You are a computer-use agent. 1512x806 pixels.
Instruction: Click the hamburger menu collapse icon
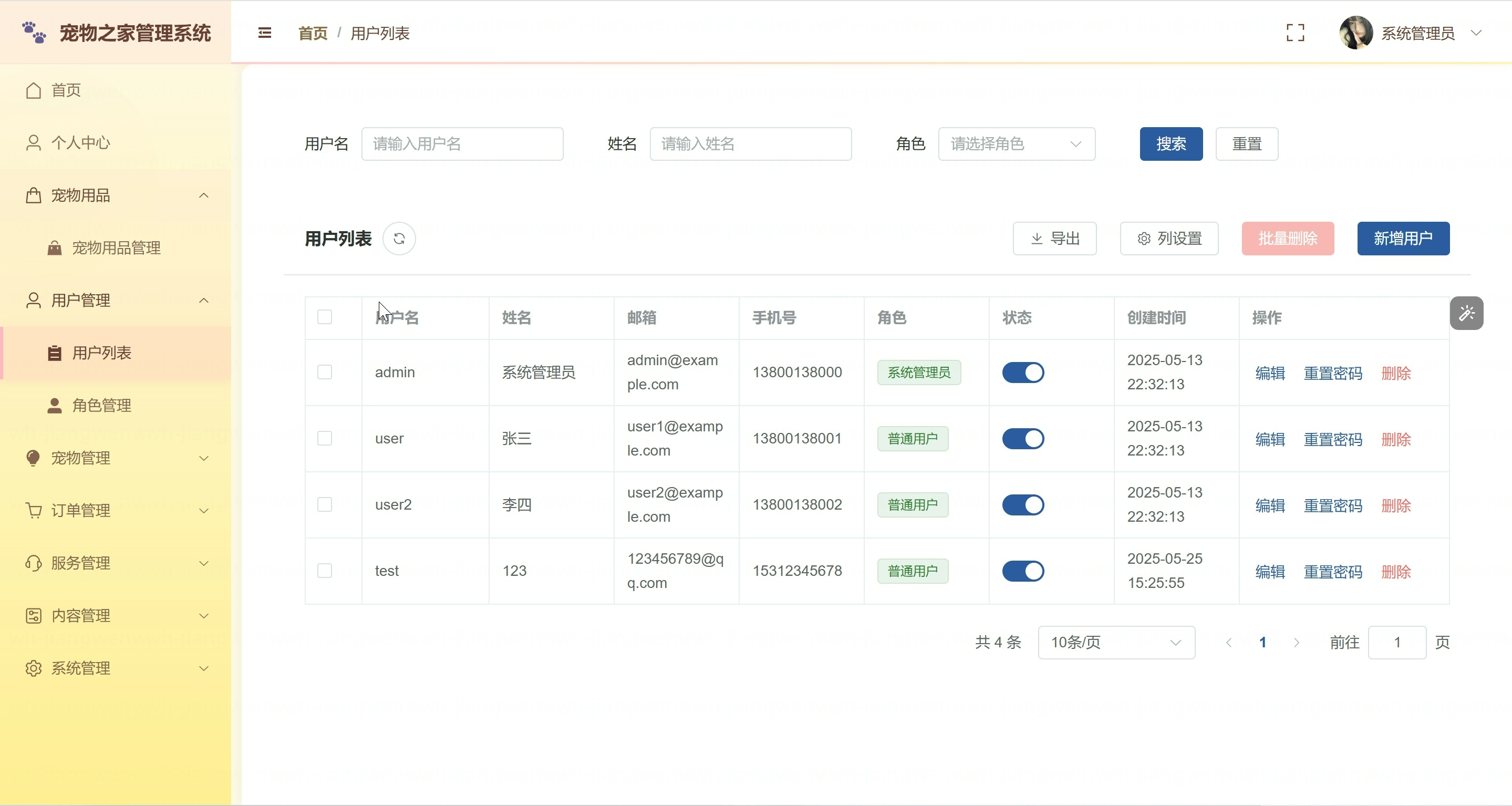click(265, 33)
